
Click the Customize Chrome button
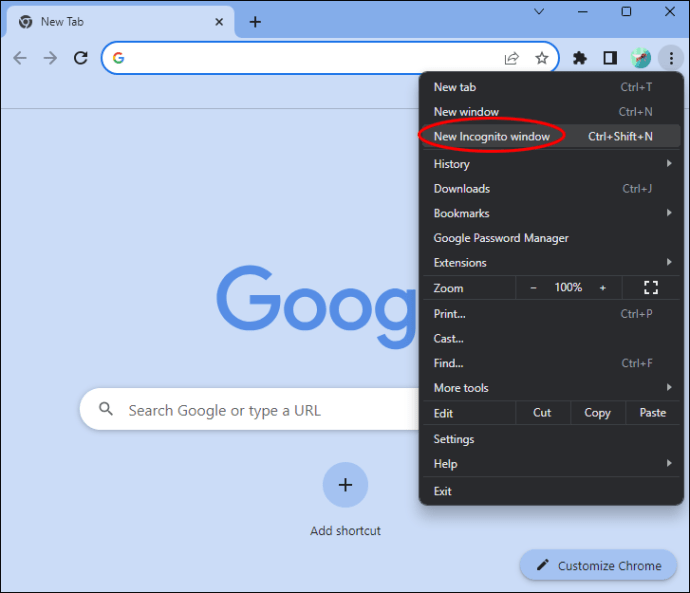tap(598, 565)
